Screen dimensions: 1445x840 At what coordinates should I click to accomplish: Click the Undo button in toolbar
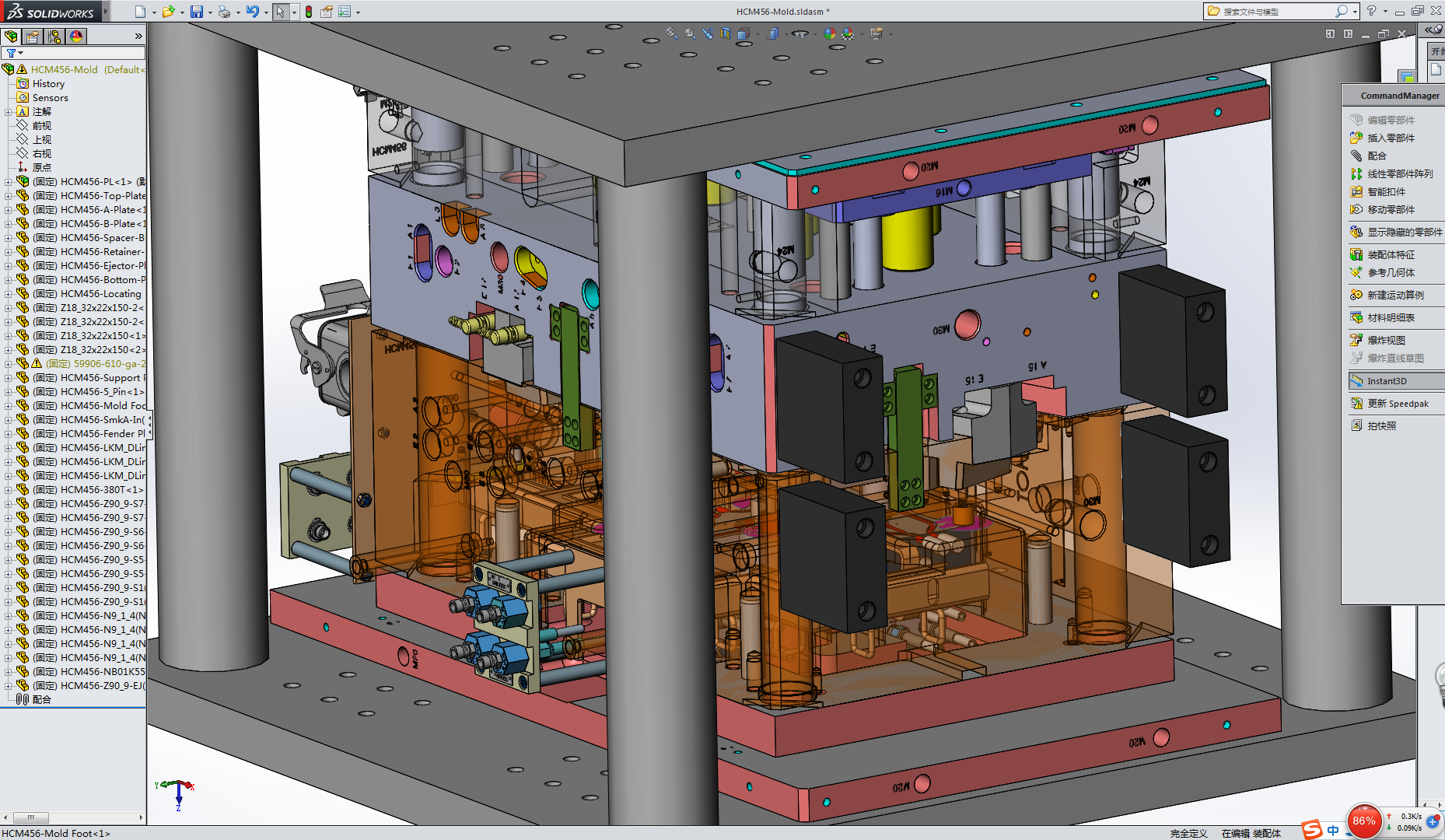point(253,11)
